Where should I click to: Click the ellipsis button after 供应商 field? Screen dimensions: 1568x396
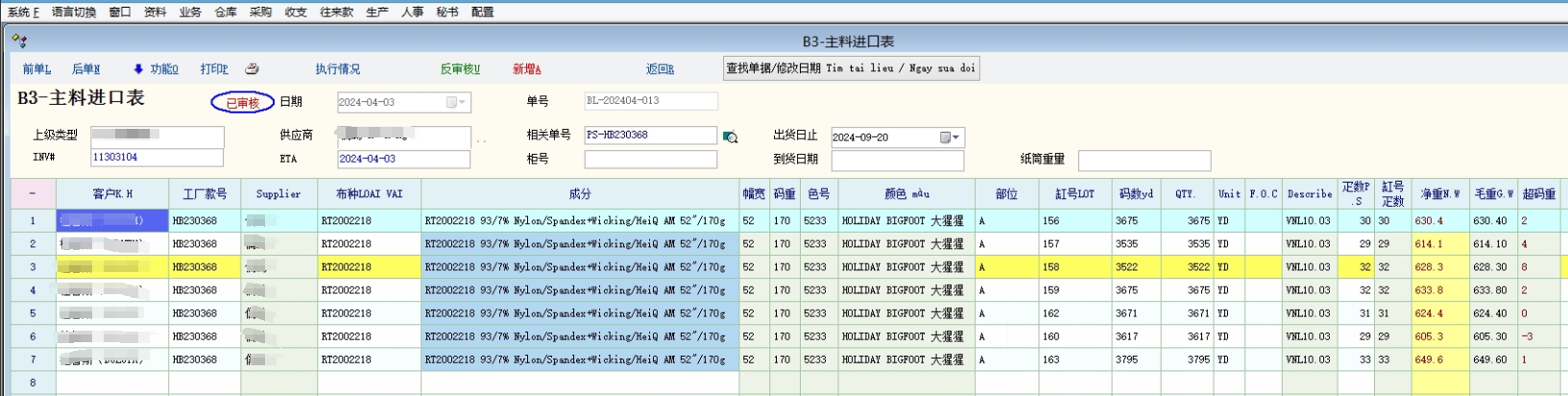pyautogui.click(x=481, y=138)
